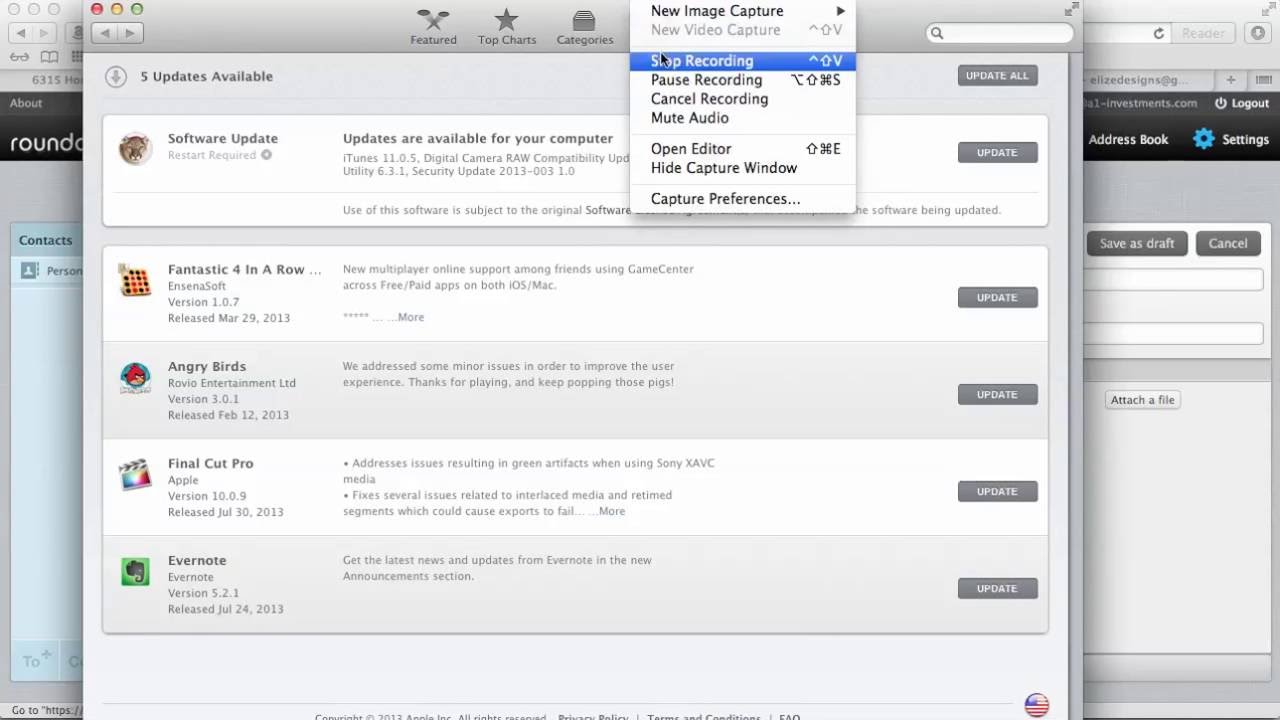Choose Hide Capture Window
This screenshot has height=720, width=1280.
pos(743,168)
